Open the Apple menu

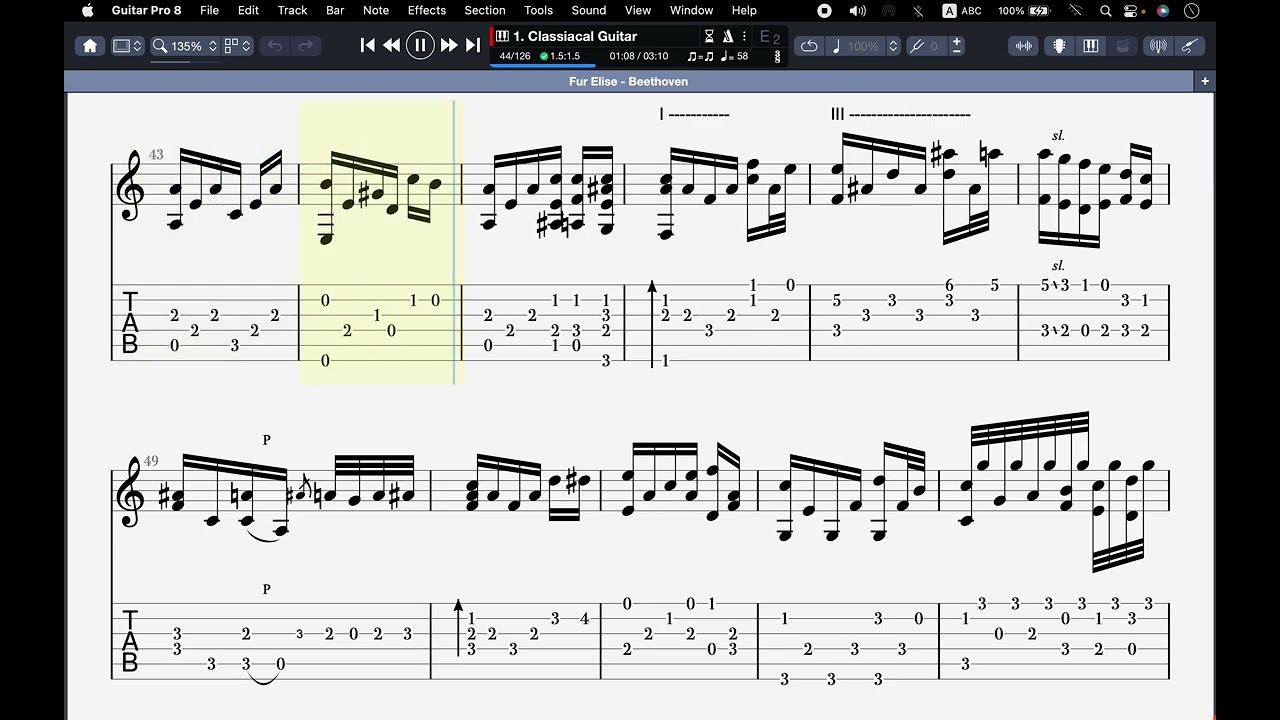click(87, 10)
